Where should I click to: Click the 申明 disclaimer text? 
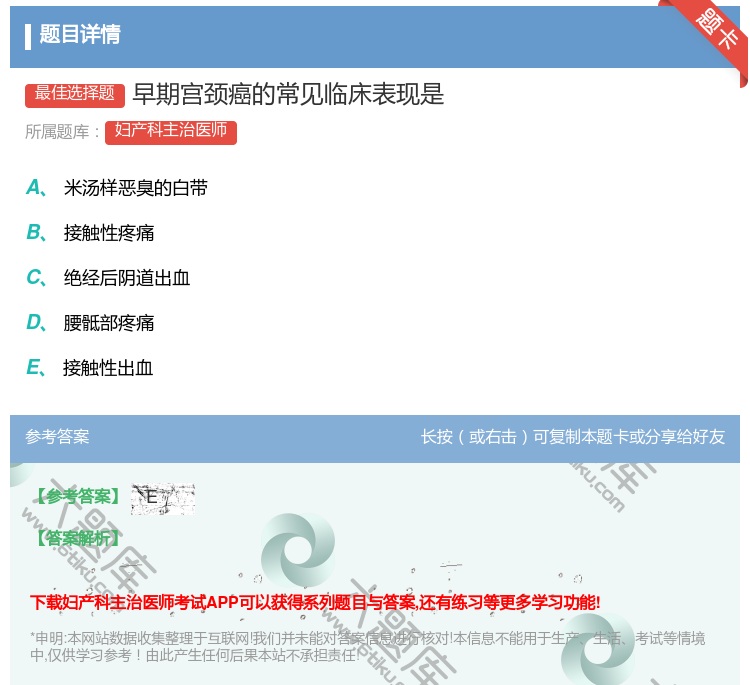tap(367, 646)
